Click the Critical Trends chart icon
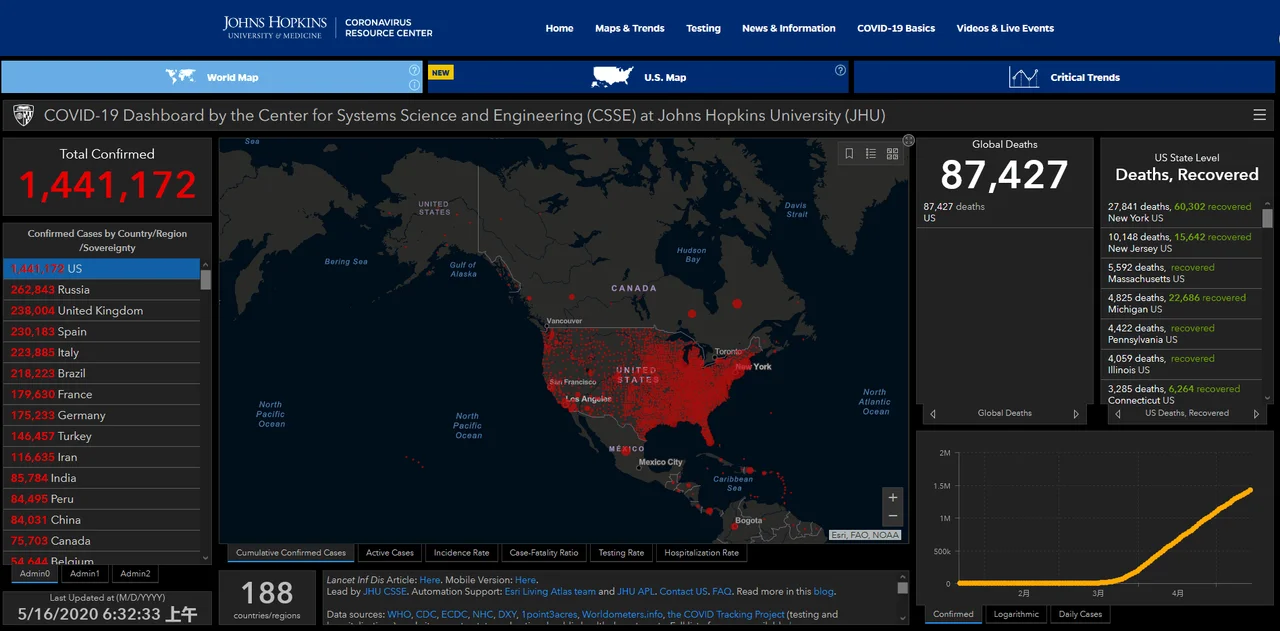The width and height of the screenshot is (1280, 631). (1023, 77)
